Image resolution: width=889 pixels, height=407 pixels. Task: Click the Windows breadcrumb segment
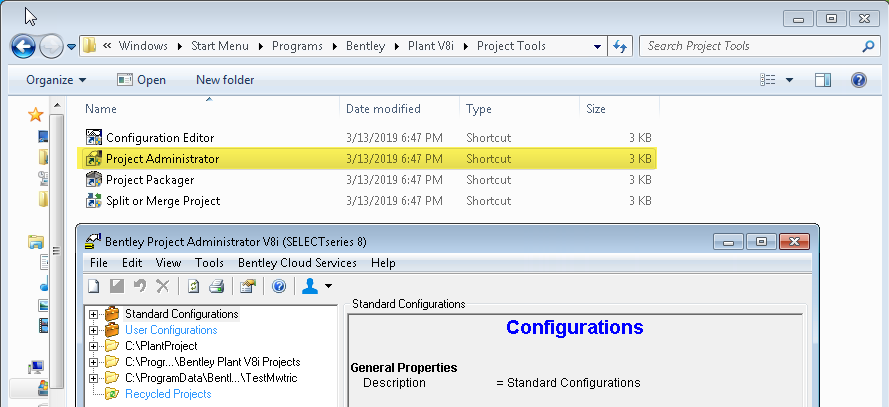(x=143, y=46)
